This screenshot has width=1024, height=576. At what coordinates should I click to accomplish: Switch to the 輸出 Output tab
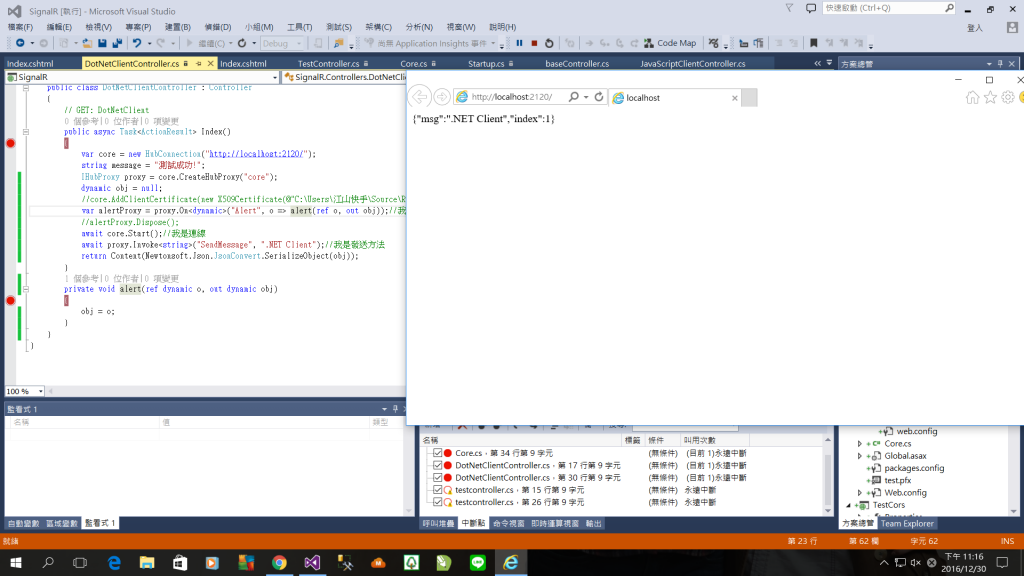tap(594, 523)
